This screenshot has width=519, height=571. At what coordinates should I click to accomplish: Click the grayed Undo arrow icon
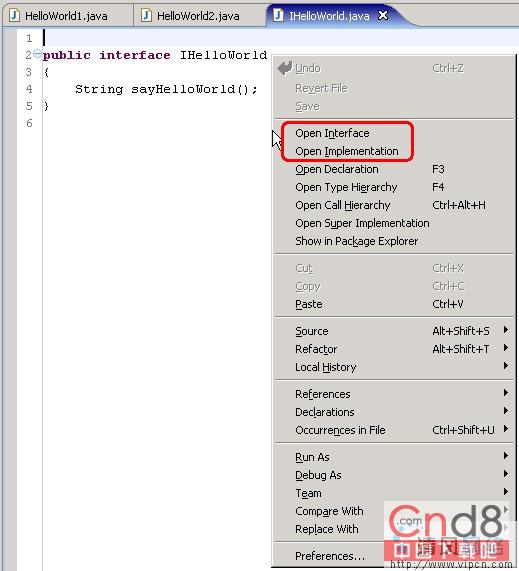(285, 68)
